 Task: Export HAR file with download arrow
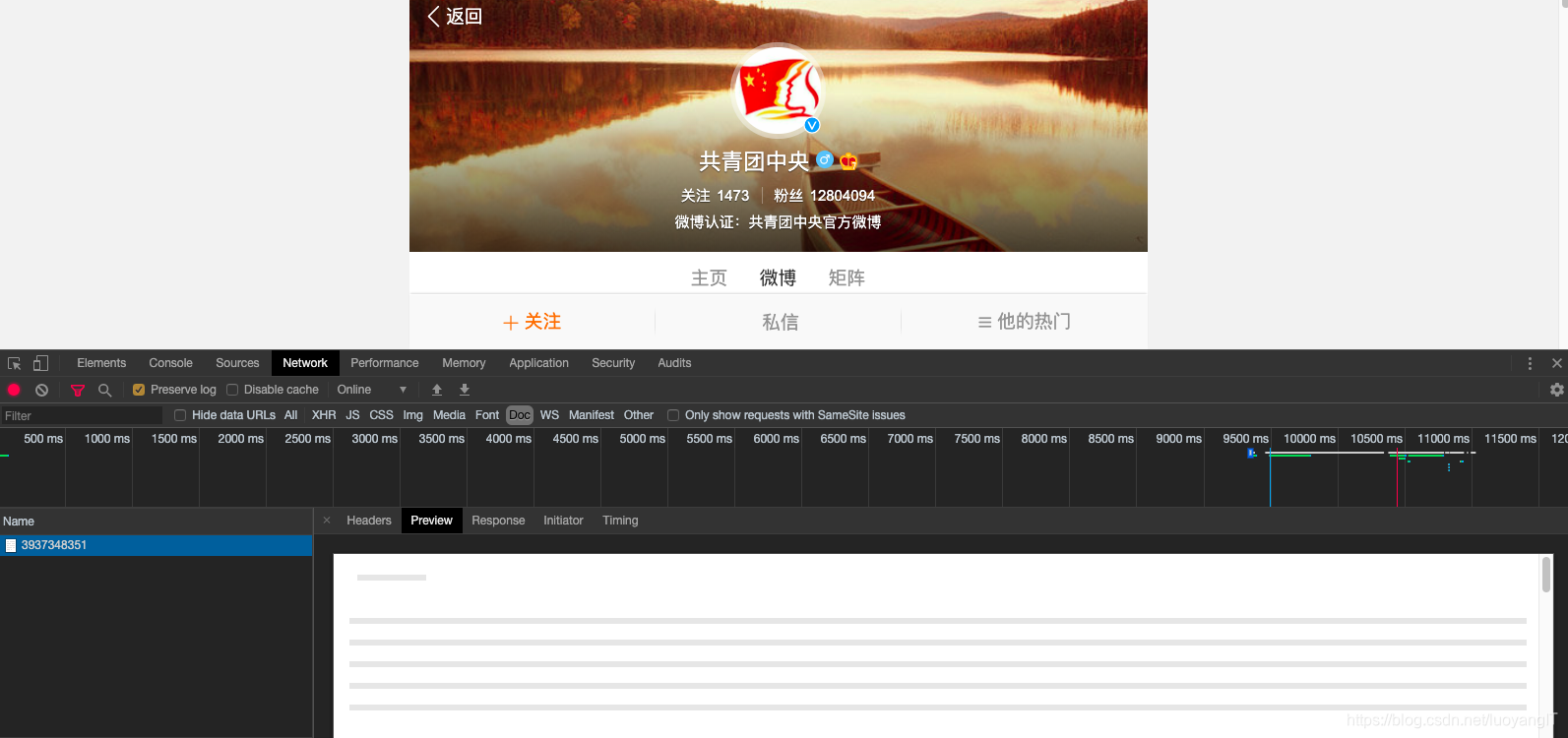(465, 390)
